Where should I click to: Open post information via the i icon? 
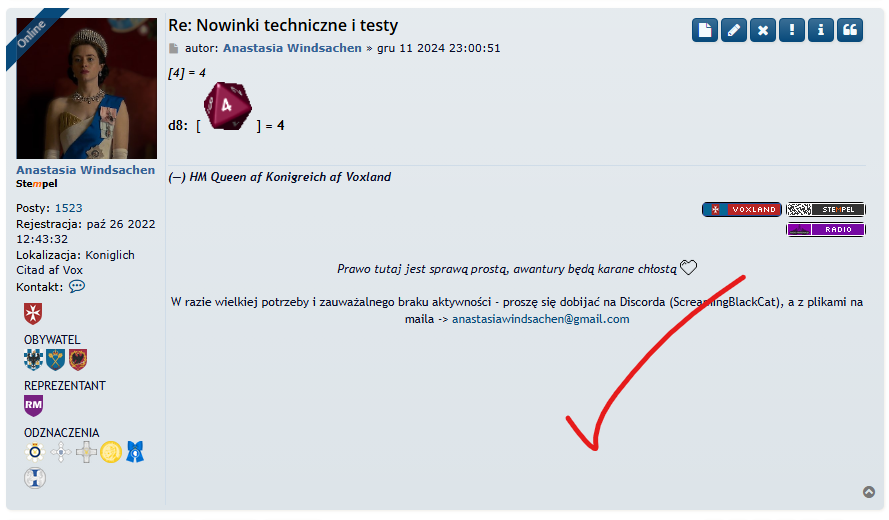point(820,30)
